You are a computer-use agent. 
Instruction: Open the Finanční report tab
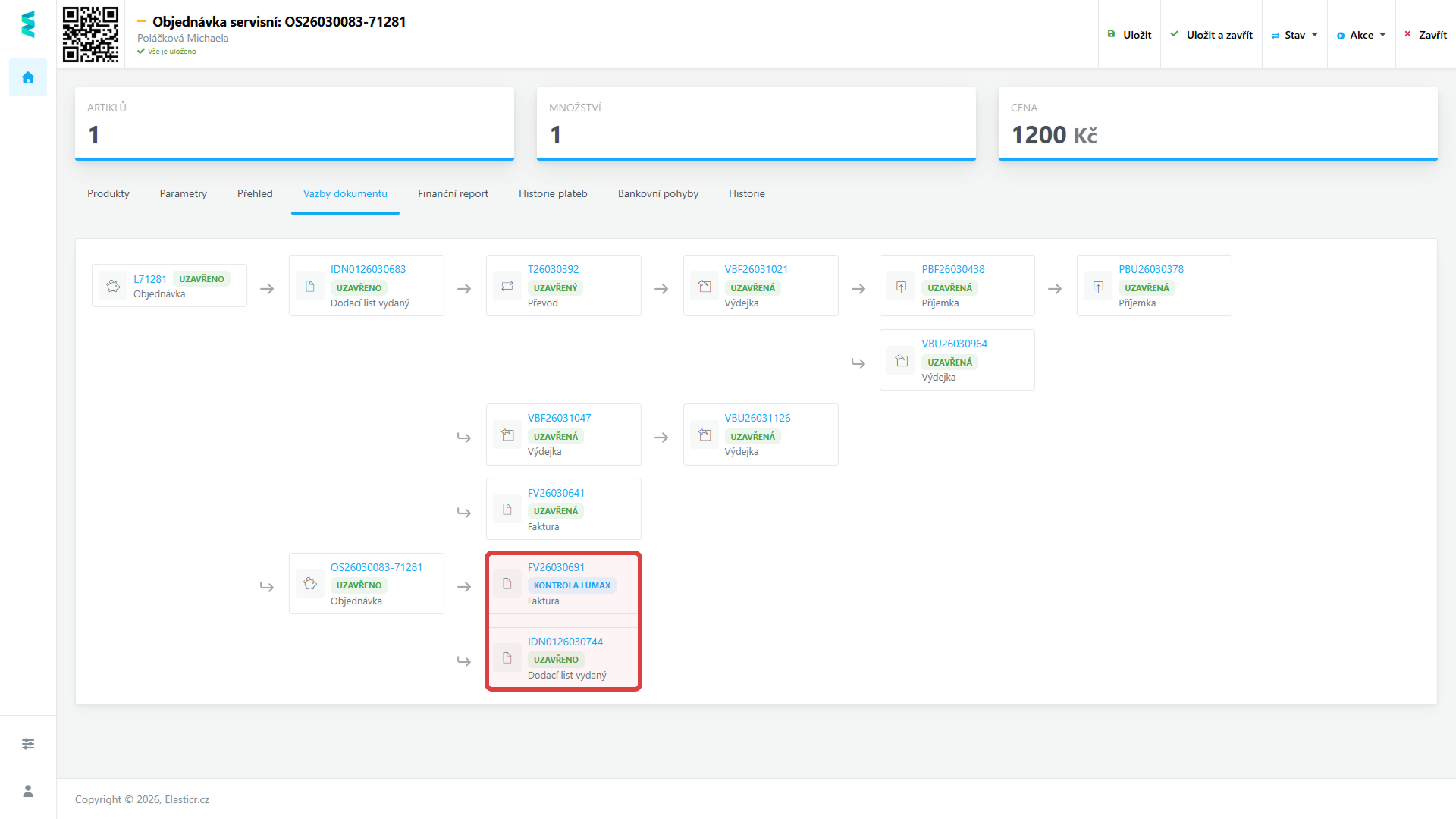(x=453, y=193)
